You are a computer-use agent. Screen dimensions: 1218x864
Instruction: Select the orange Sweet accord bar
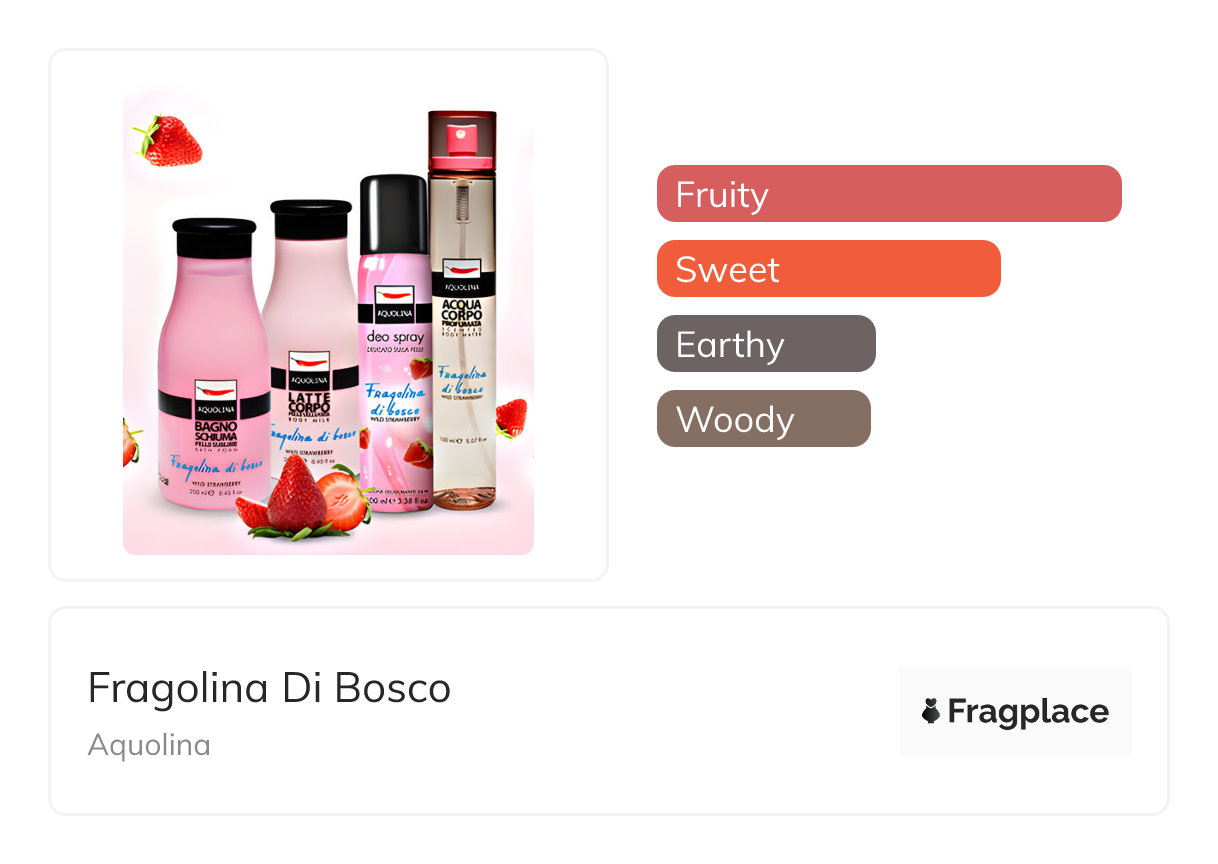click(x=828, y=269)
